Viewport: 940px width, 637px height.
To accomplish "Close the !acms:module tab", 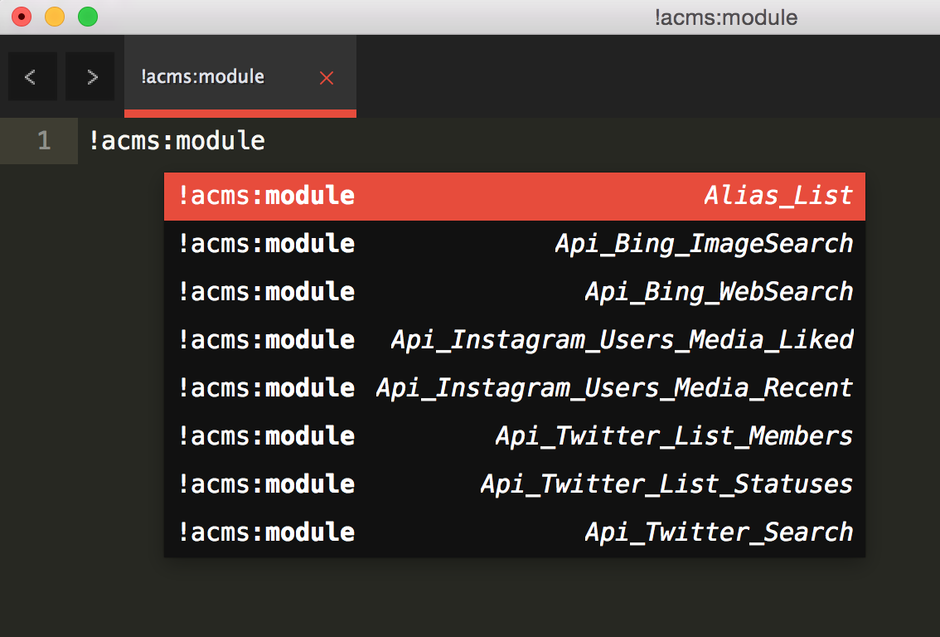I will (326, 78).
